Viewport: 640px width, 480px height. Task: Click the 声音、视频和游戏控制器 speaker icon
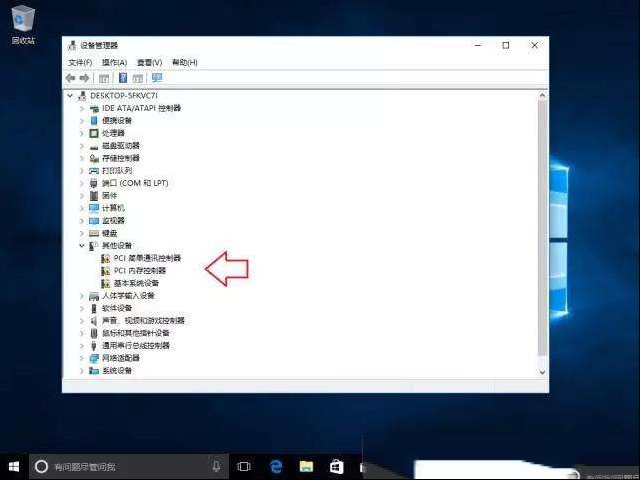coord(94,321)
